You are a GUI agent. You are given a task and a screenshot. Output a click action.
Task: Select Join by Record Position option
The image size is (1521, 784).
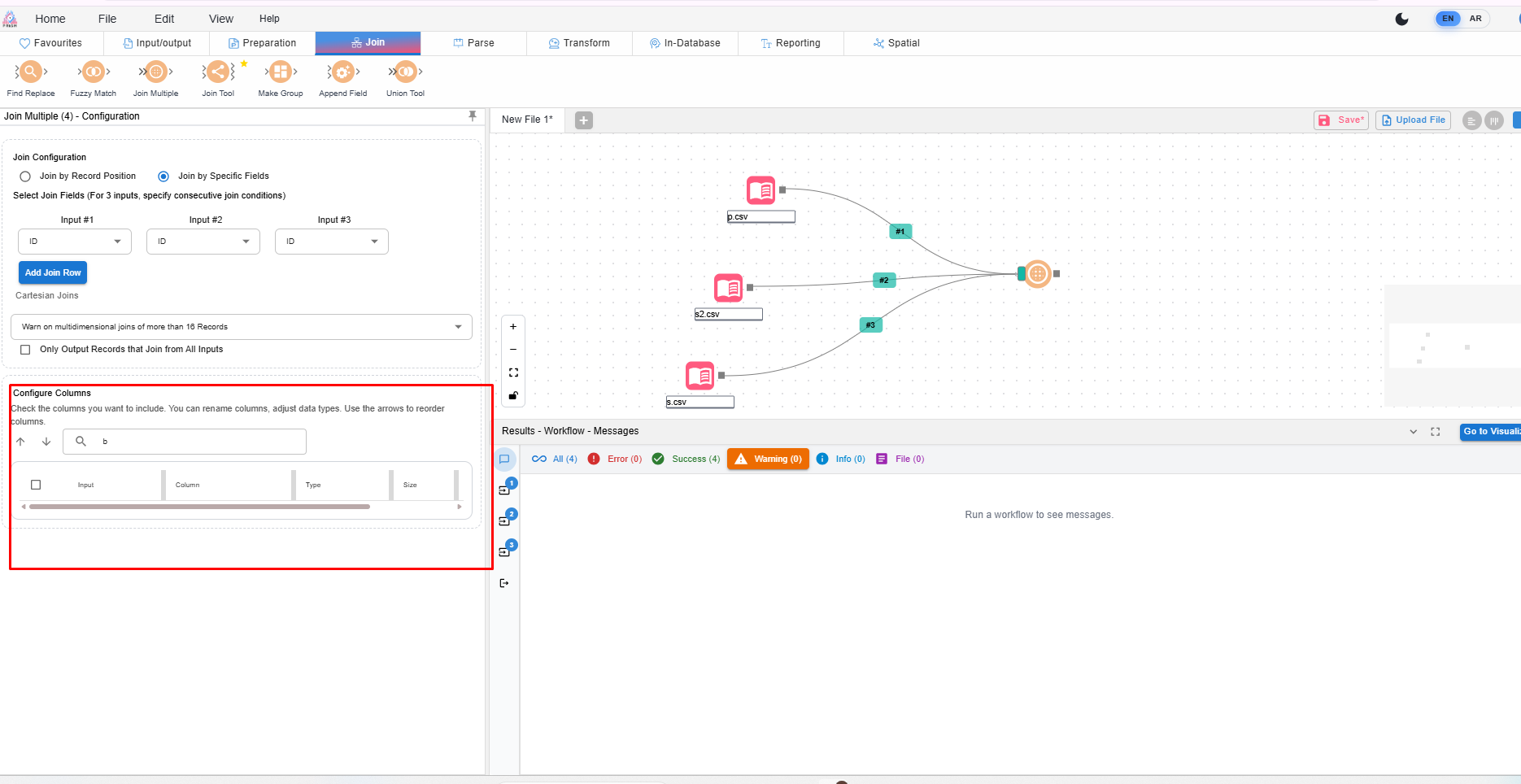(x=25, y=176)
